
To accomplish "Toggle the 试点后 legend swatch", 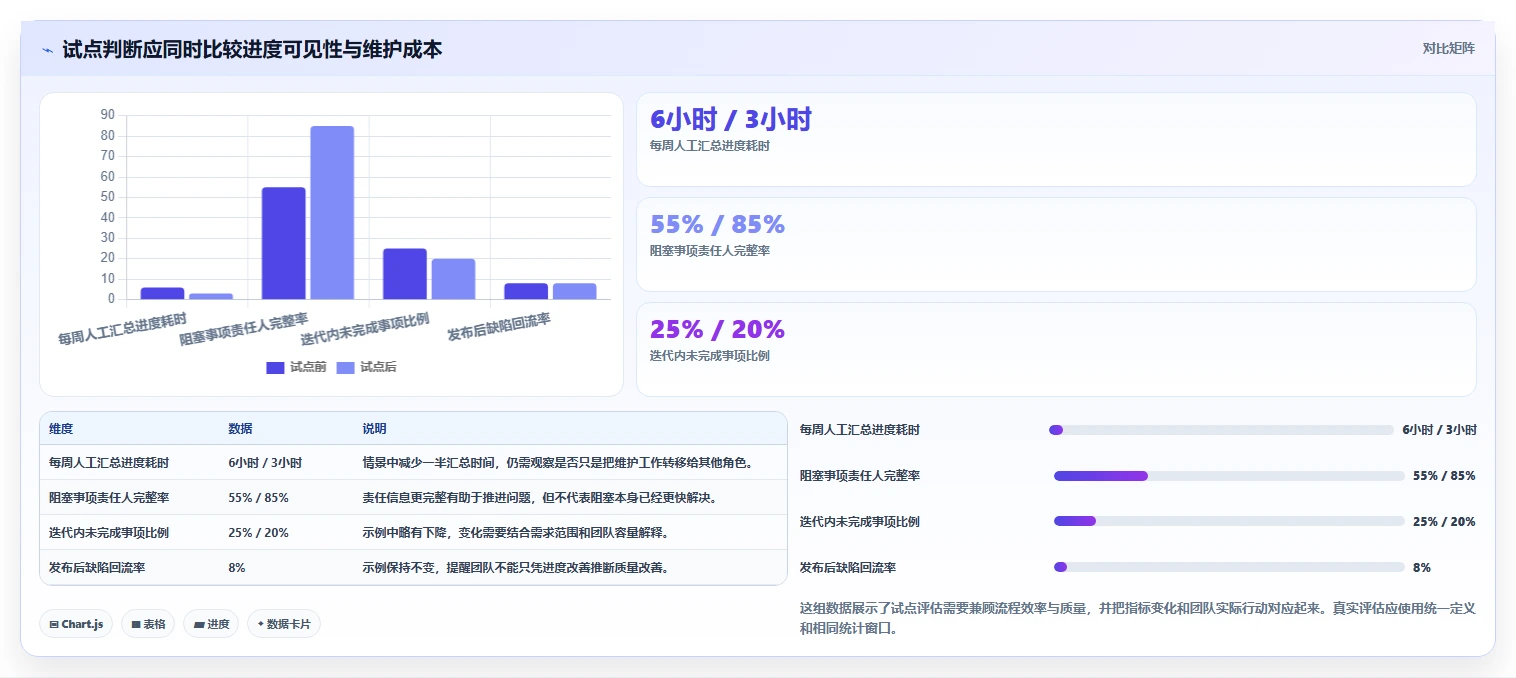I will [x=345, y=367].
